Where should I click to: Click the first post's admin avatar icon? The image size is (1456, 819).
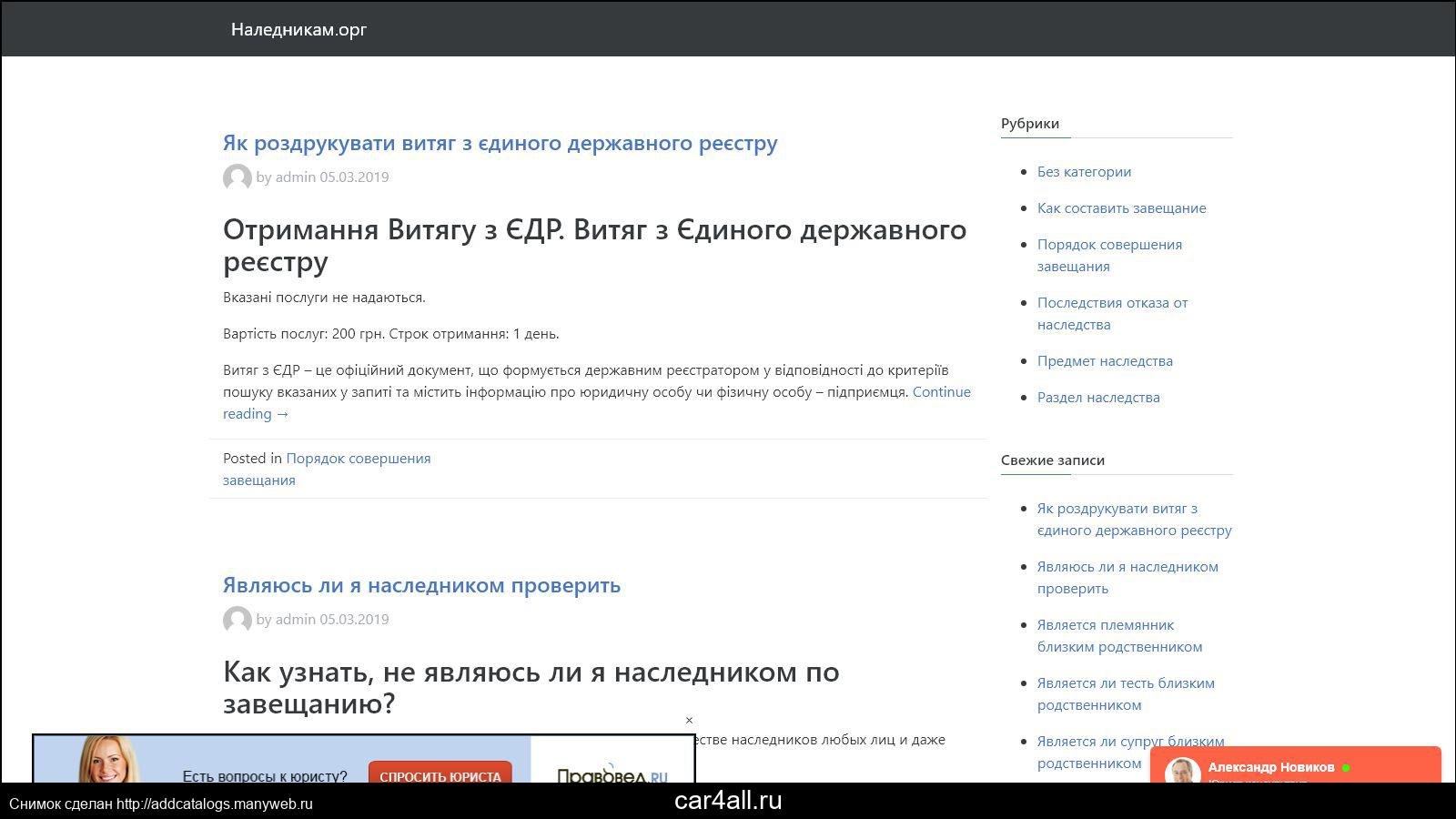[237, 177]
